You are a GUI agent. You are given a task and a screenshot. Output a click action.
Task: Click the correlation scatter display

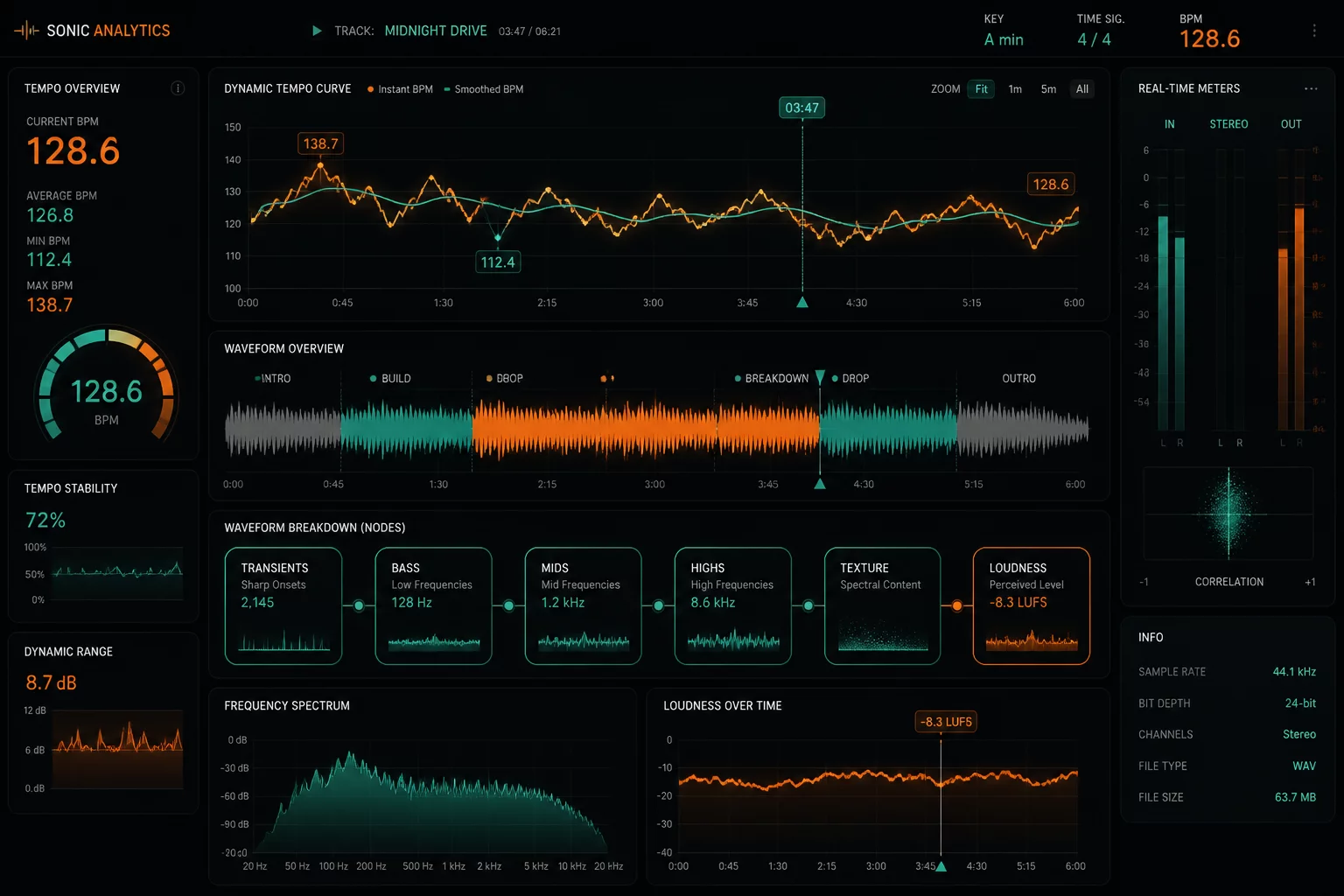tap(1228, 514)
